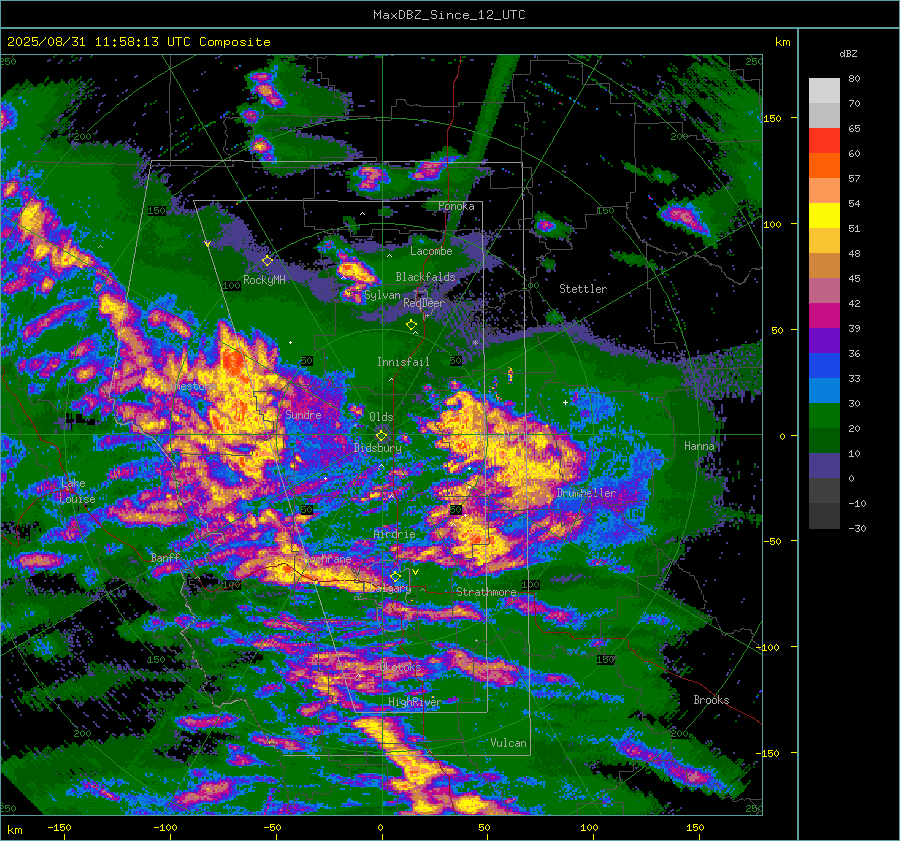The image size is (900, 841).
Task: Pick the slate 10-0 dBZ legend swatch
Action: pyautogui.click(x=824, y=466)
